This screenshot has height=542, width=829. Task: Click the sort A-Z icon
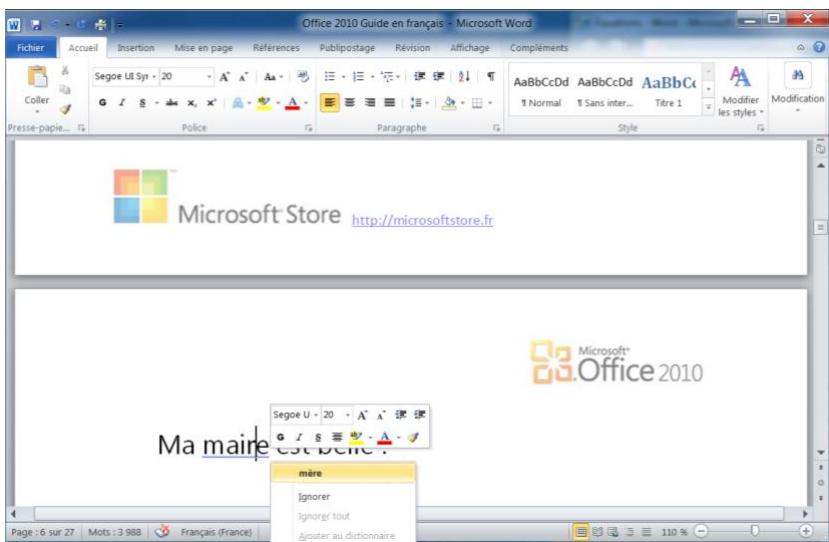tap(464, 77)
